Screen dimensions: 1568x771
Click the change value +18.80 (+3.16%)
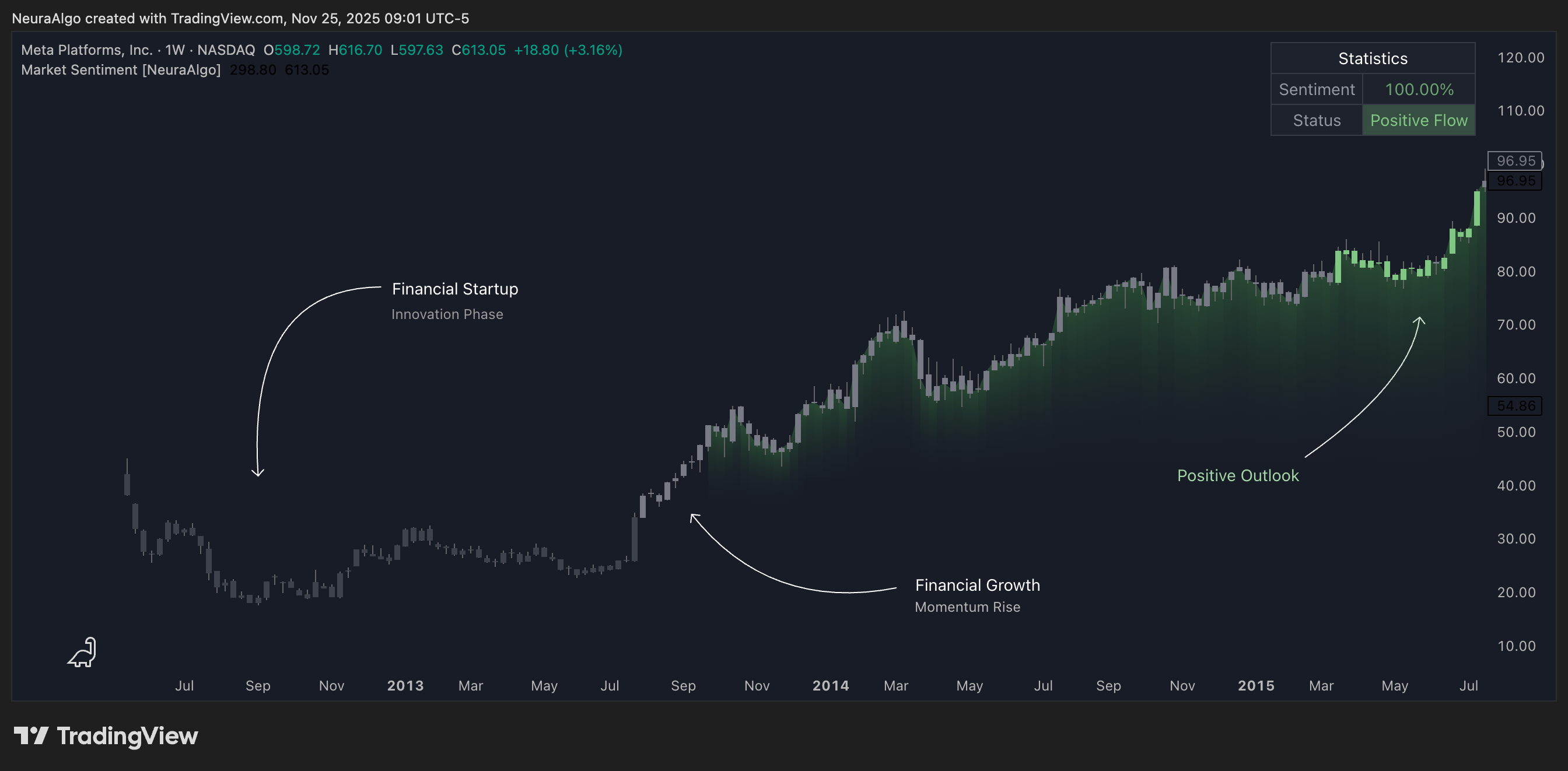click(x=568, y=50)
